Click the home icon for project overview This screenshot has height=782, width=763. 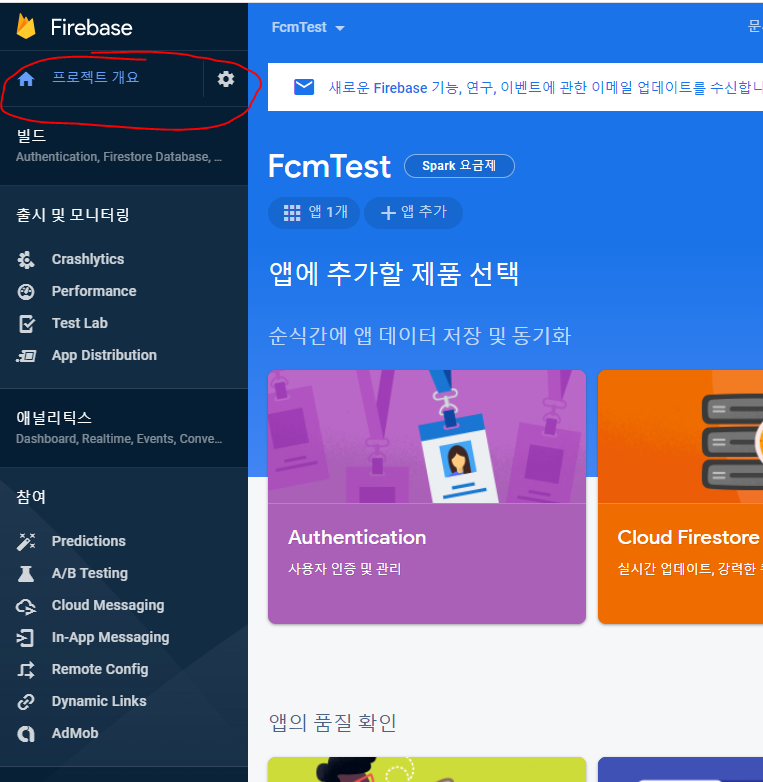click(x=26, y=79)
